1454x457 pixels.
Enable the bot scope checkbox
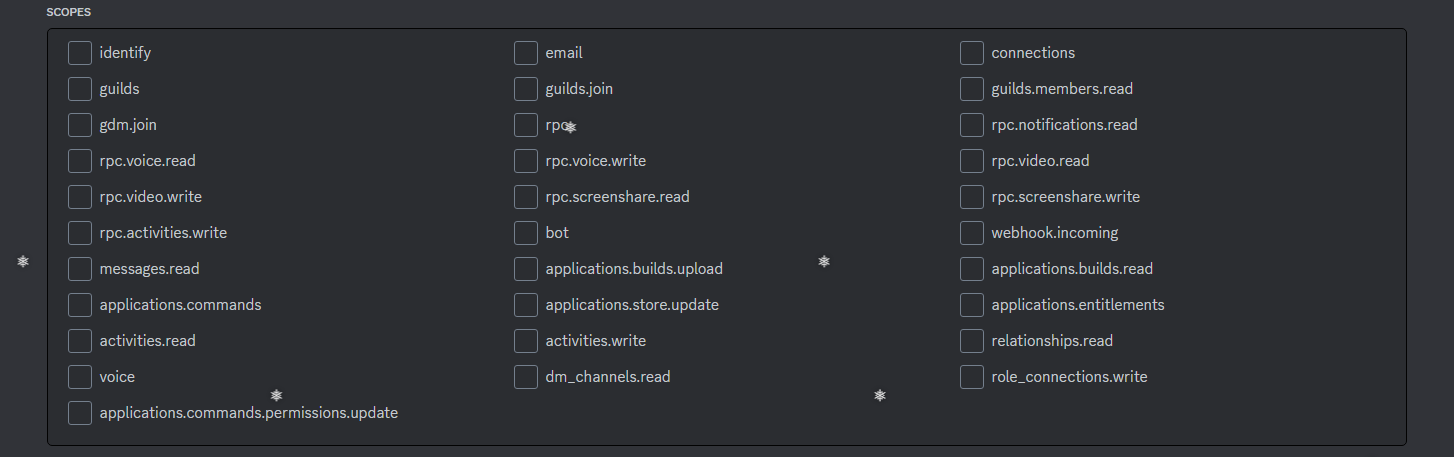pyautogui.click(x=526, y=233)
